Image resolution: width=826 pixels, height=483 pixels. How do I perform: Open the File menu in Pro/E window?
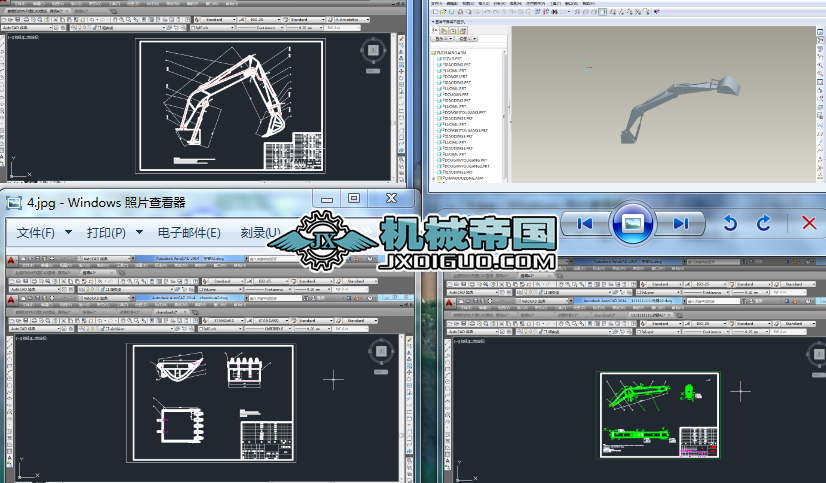pos(436,3)
